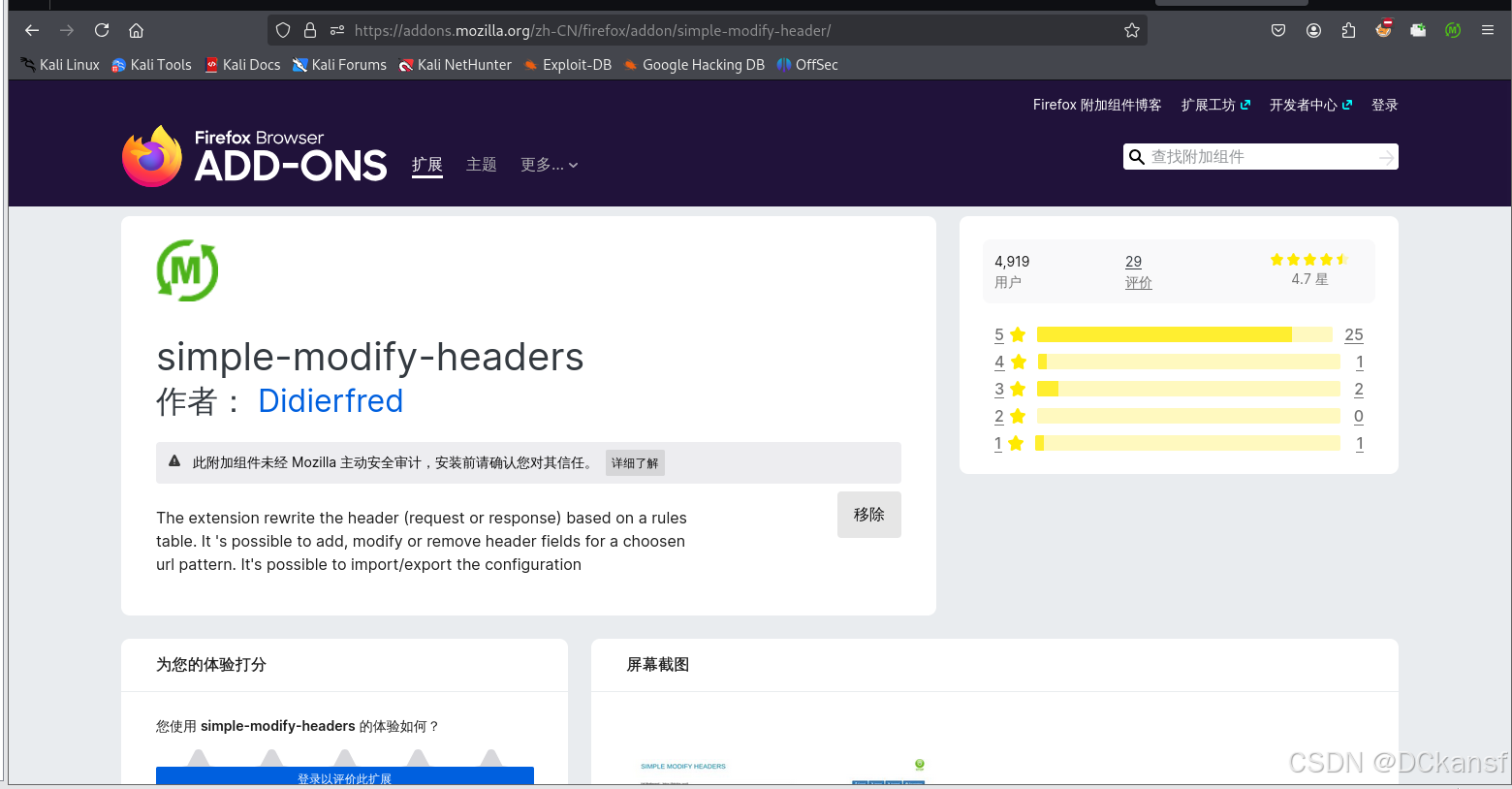Open the Firefox account icon
The image size is (1512, 789).
(x=1313, y=30)
